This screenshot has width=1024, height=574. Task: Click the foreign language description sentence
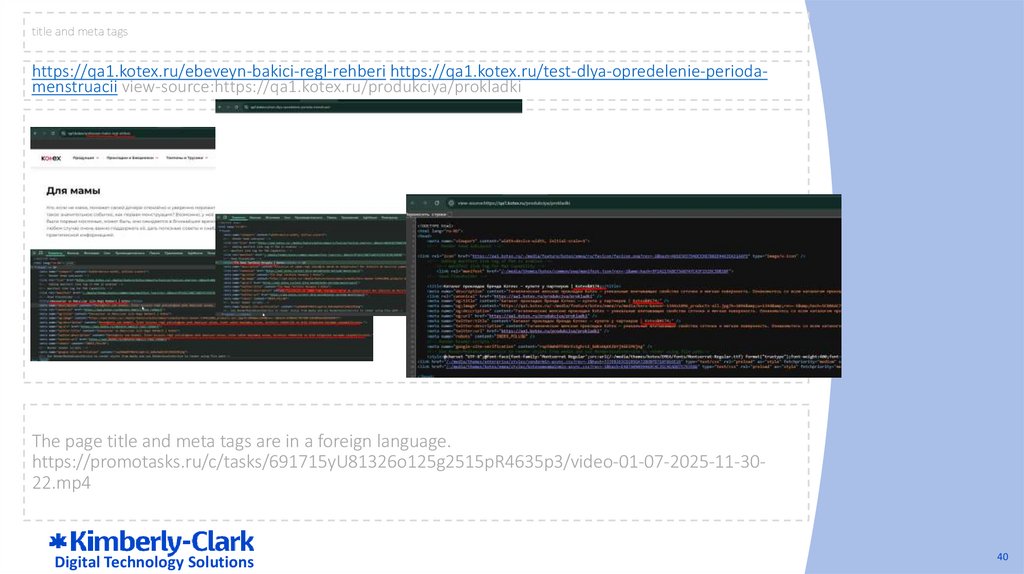[x=241, y=441]
